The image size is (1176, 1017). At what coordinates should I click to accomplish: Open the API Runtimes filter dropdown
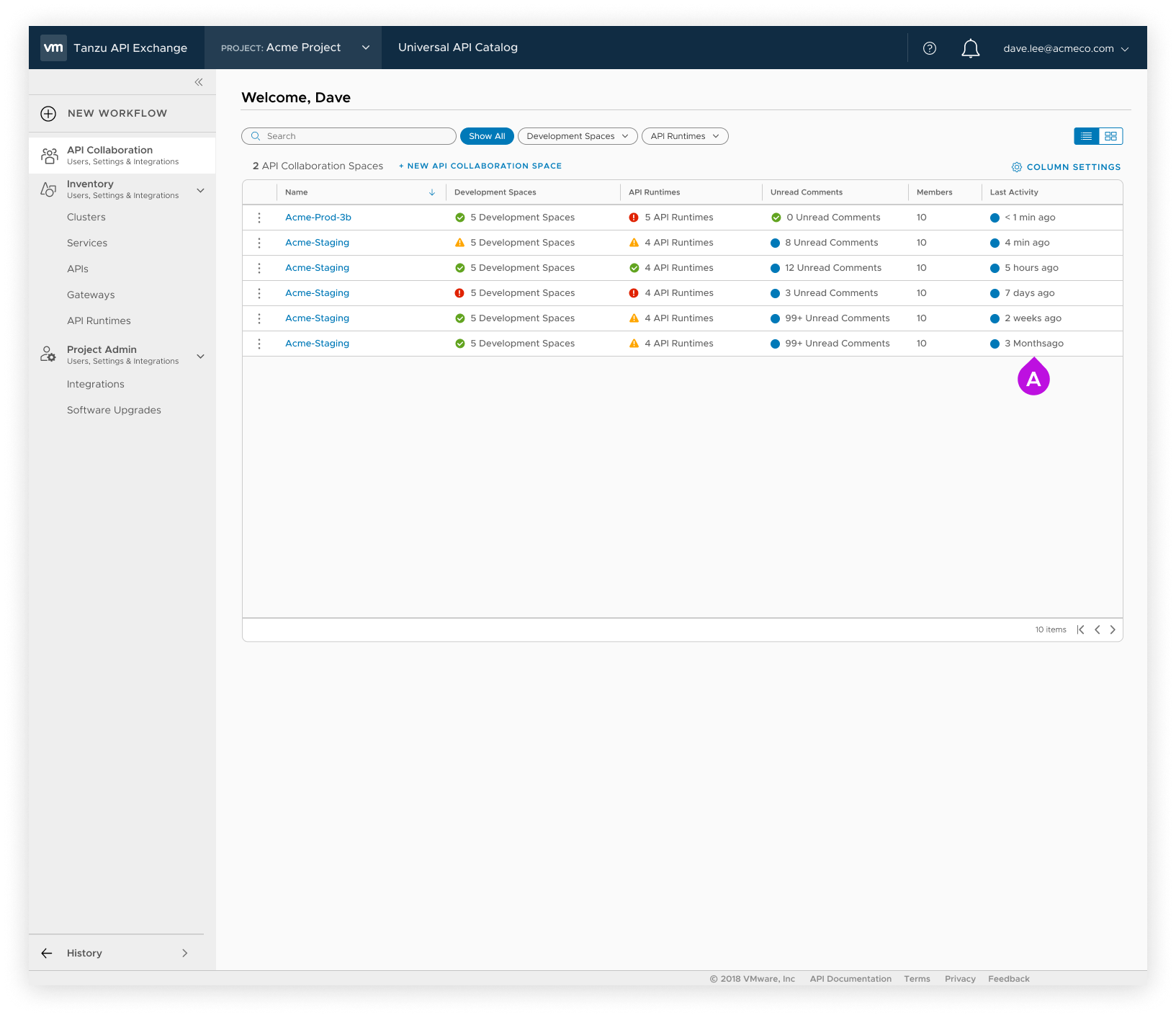(x=685, y=136)
